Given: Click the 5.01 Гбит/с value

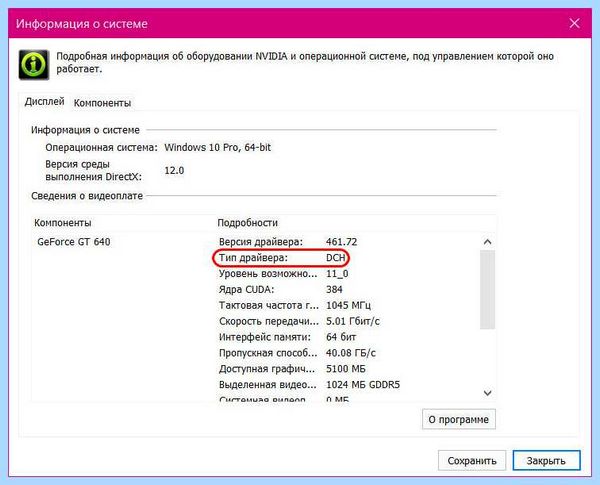Looking at the screenshot, I should (353, 321).
